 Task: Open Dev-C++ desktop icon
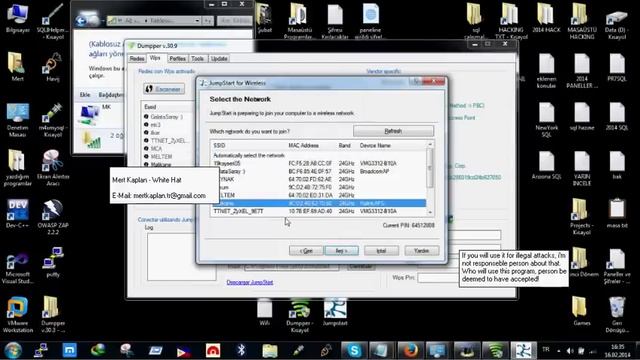pos(17,213)
